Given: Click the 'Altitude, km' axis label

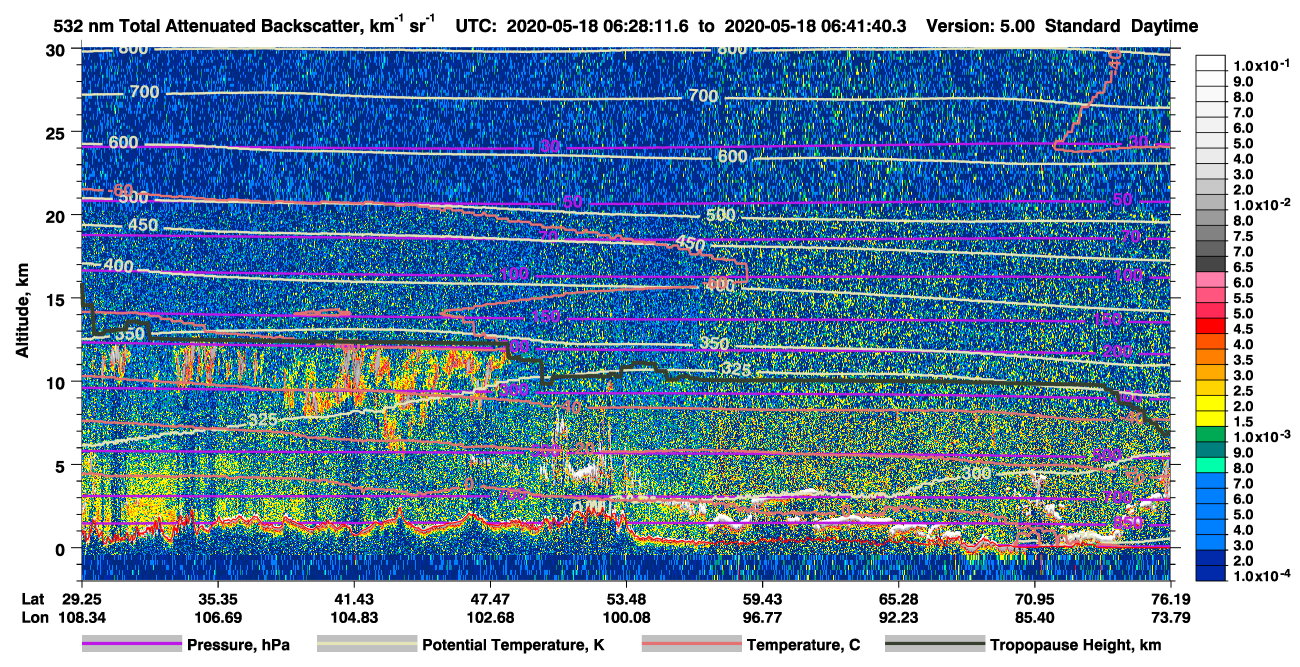Looking at the screenshot, I should 23,312.
